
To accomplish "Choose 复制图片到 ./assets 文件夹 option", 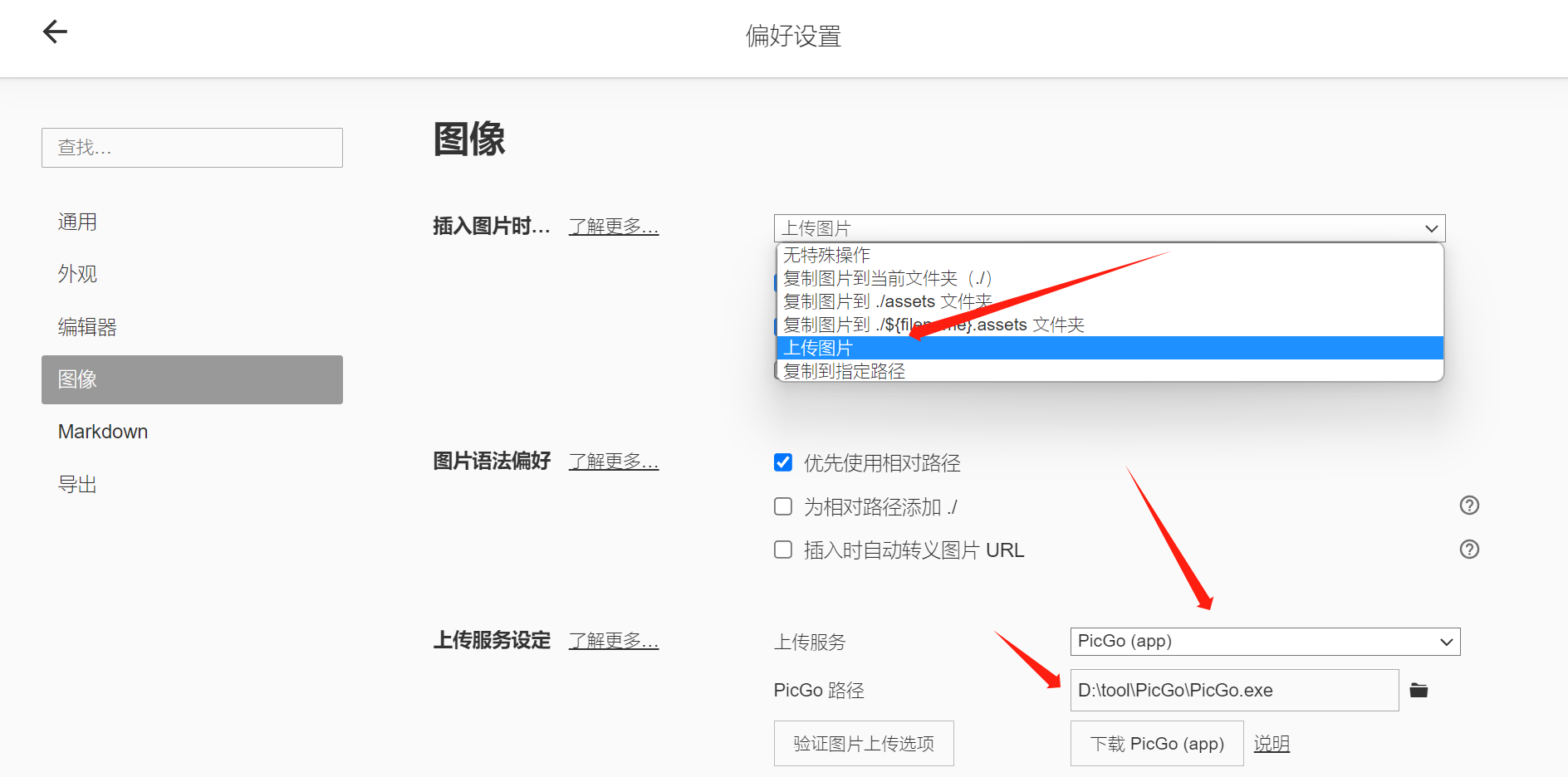I will 1110,301.
